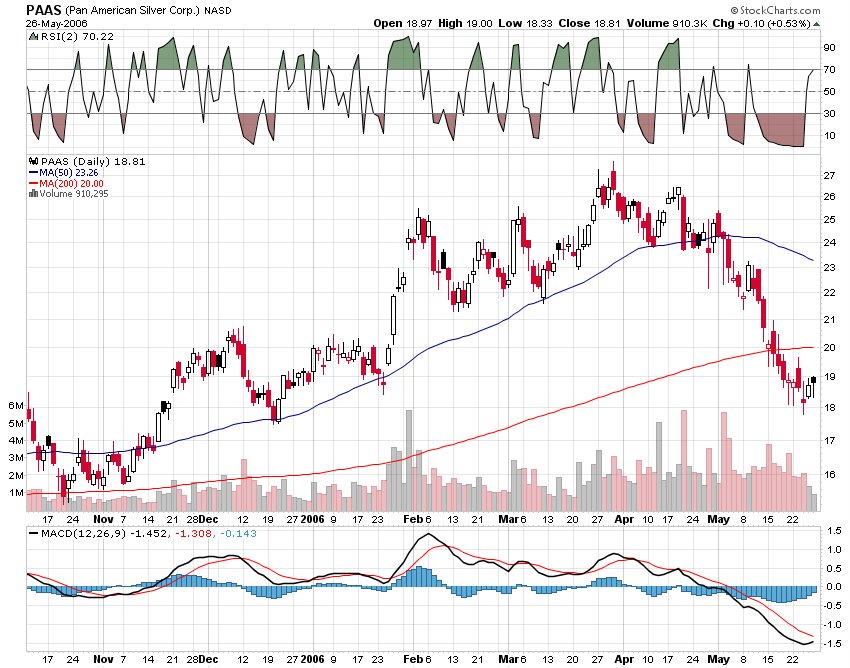Click the RSI(2) indicator triangle icon
Viewport: 850px width, 668px height.
(33, 36)
